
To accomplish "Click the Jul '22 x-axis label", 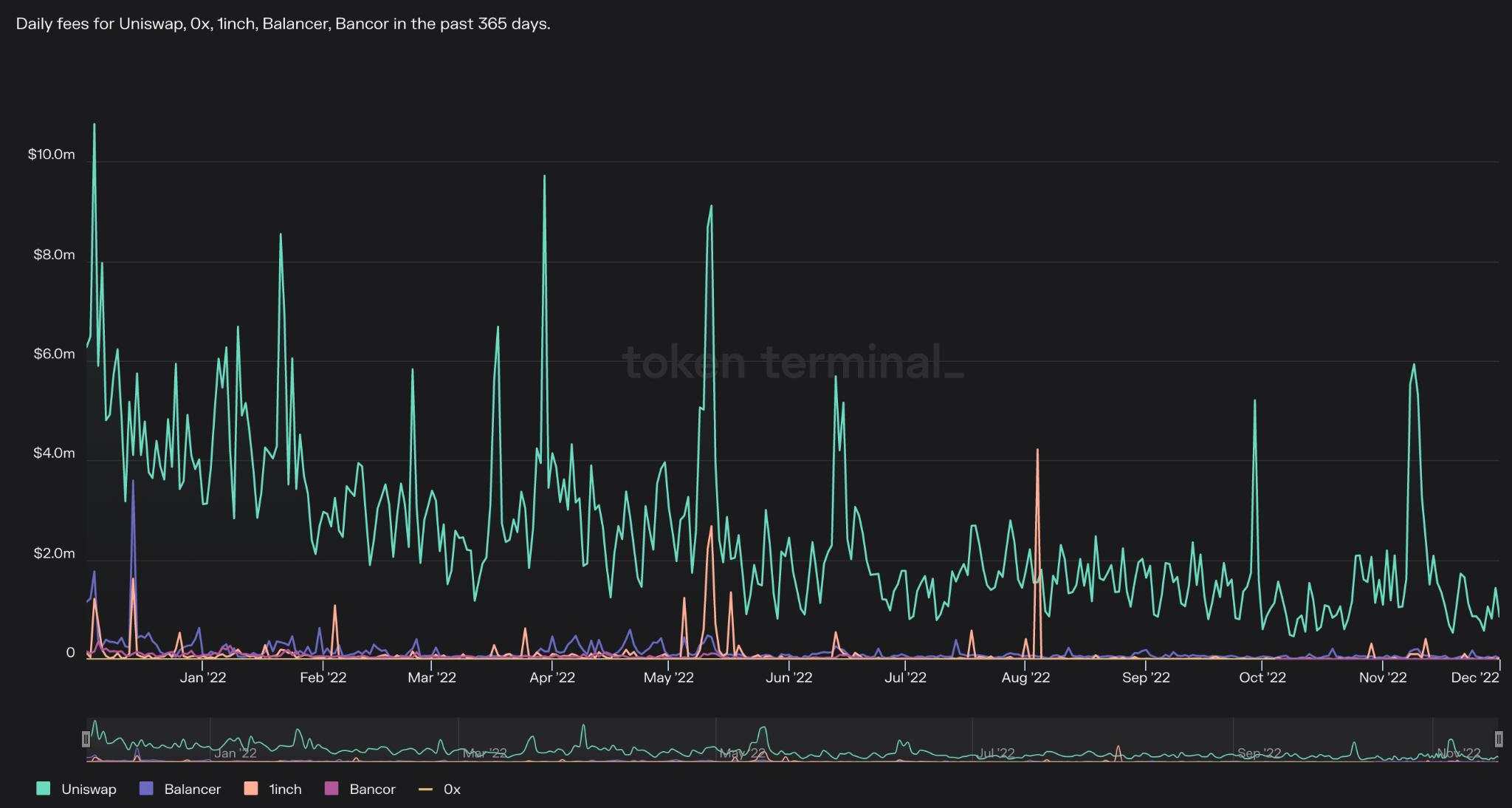I will (x=905, y=678).
